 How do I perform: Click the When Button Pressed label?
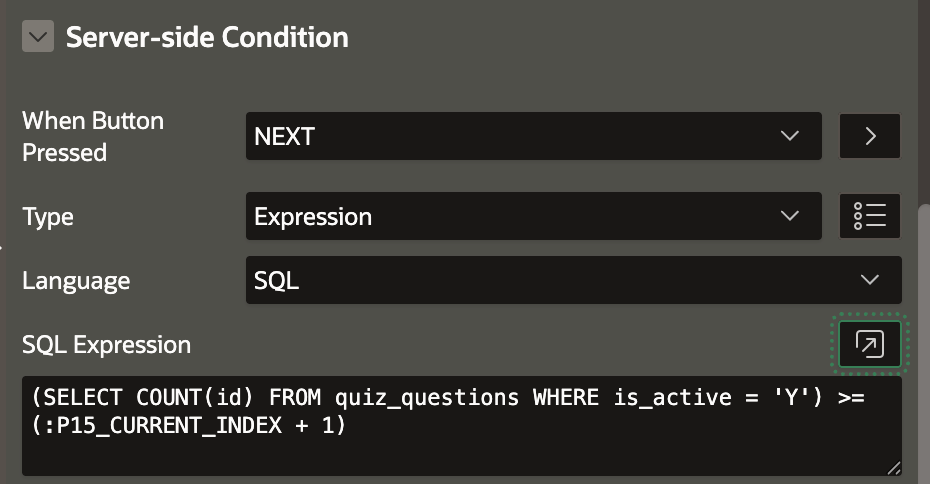point(93,136)
